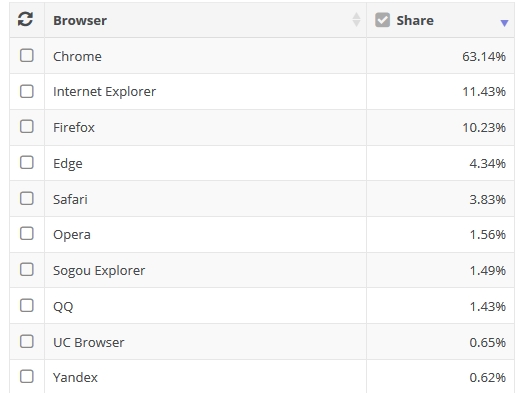Tick the QQ browser checkbox
Image resolution: width=526 pixels, height=393 pixels.
[27, 306]
